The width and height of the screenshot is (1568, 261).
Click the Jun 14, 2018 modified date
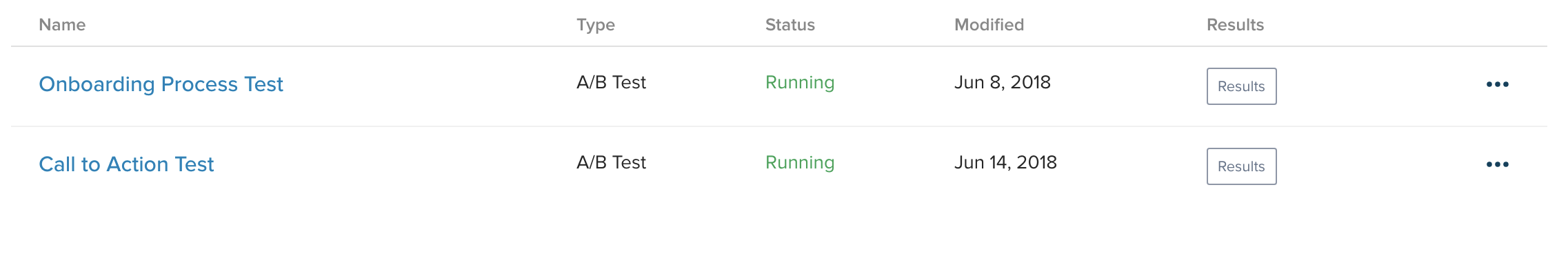pyautogui.click(x=1005, y=163)
